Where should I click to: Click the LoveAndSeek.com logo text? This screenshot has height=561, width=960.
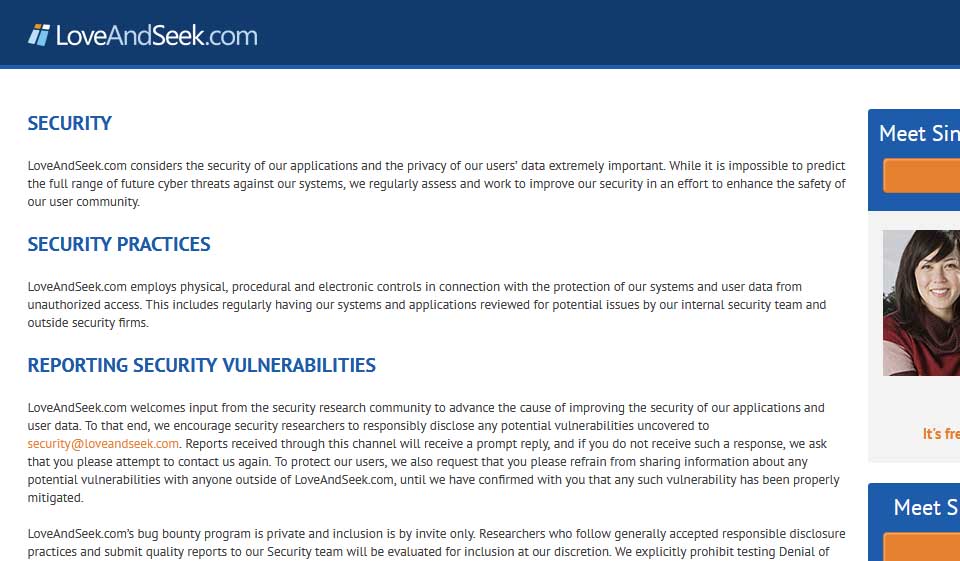click(x=156, y=36)
